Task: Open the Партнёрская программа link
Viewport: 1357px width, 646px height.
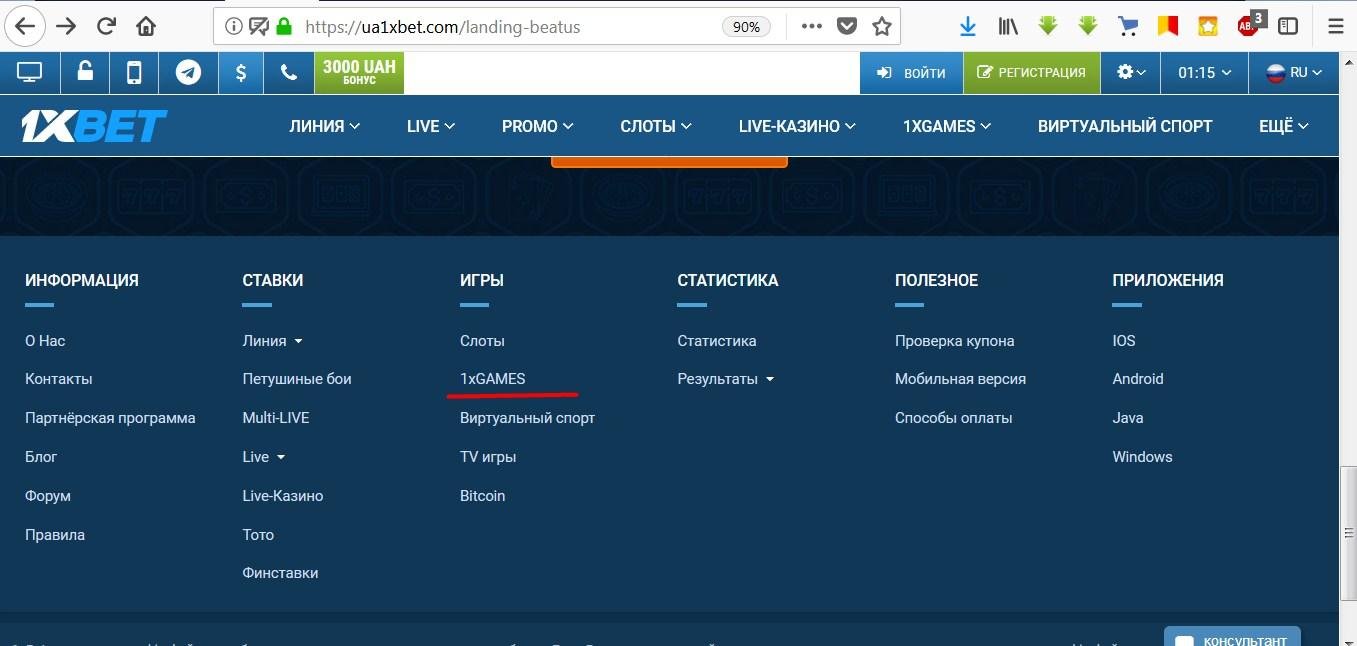Action: coord(110,418)
